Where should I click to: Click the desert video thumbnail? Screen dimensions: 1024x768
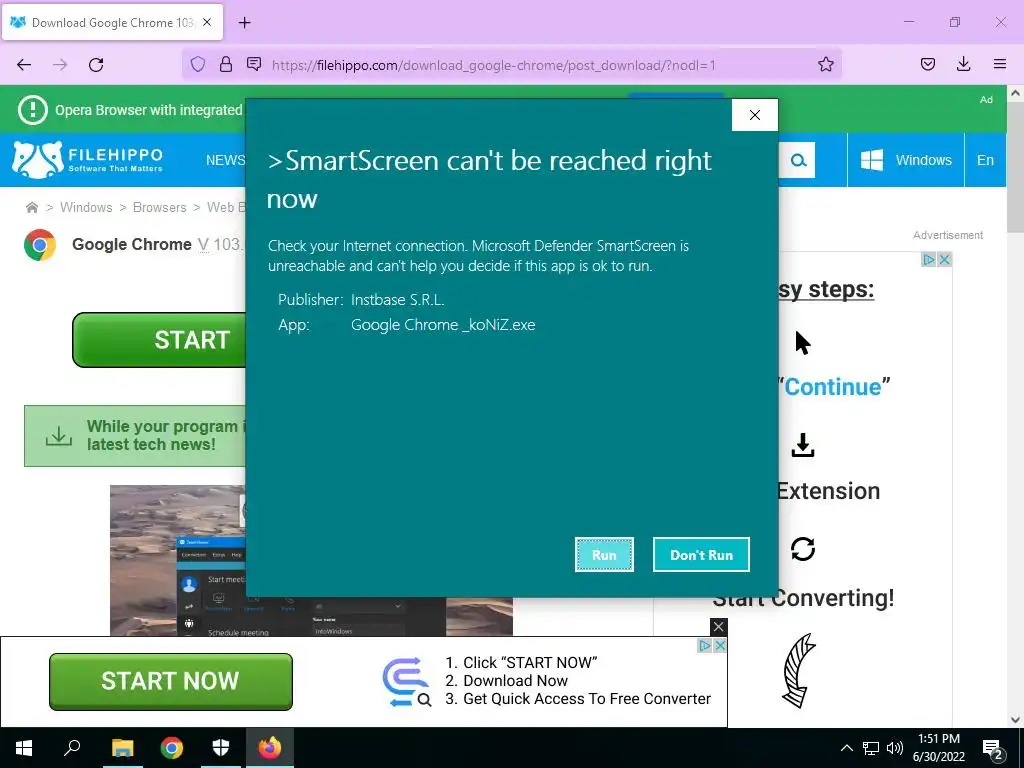(x=178, y=560)
